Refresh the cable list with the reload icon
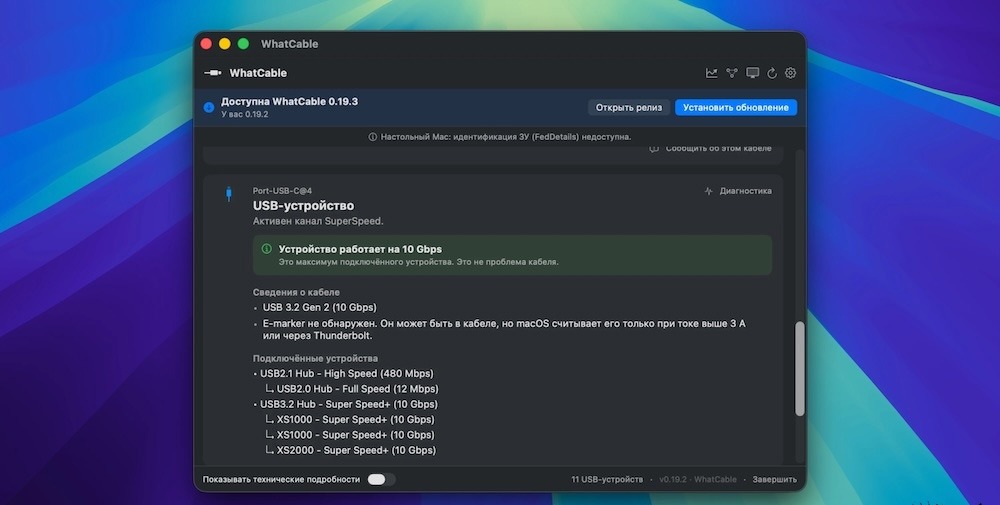 772,73
